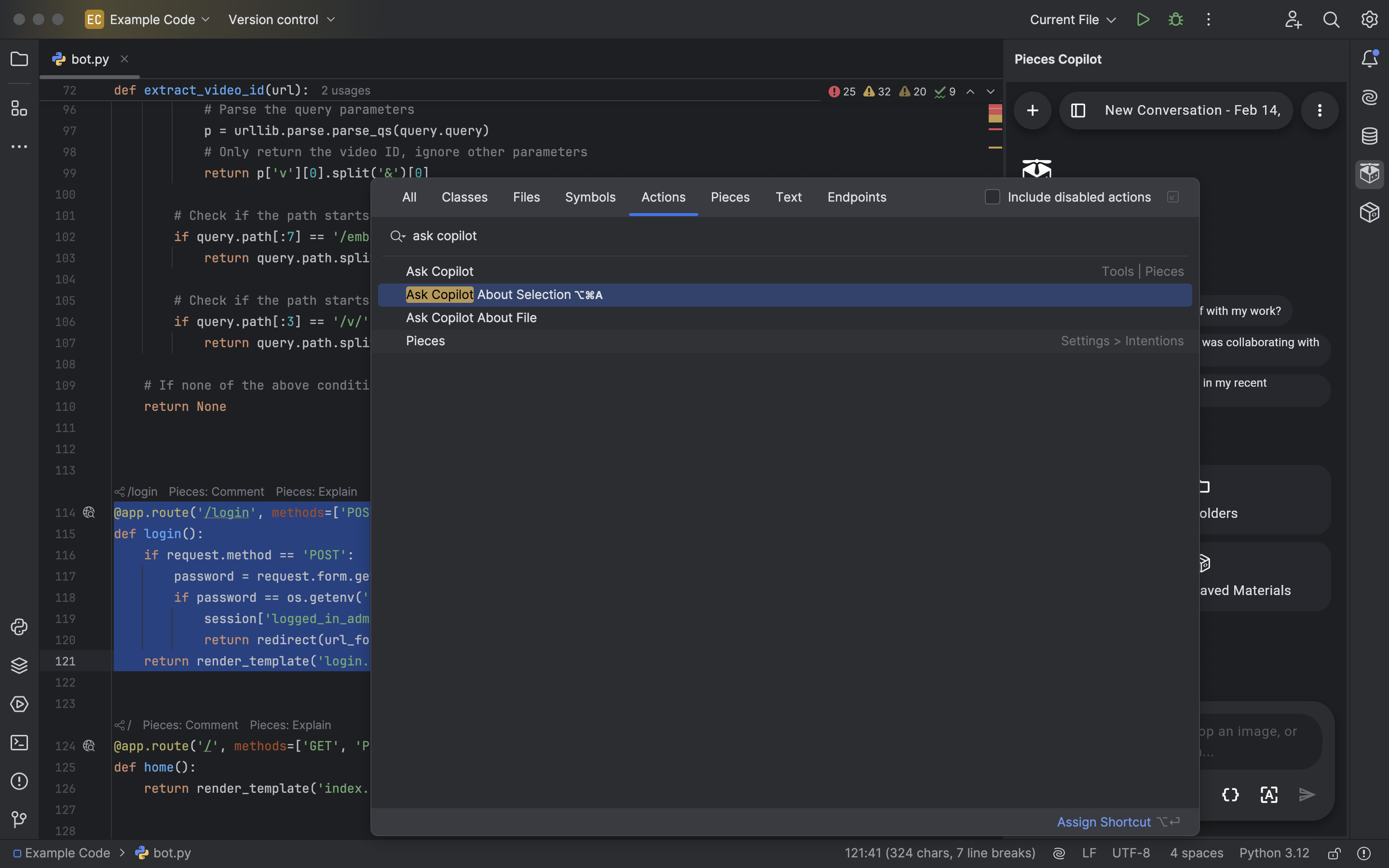1389x868 pixels.
Task: Toggle the conversation list sidebar icon
Action: click(x=1078, y=110)
